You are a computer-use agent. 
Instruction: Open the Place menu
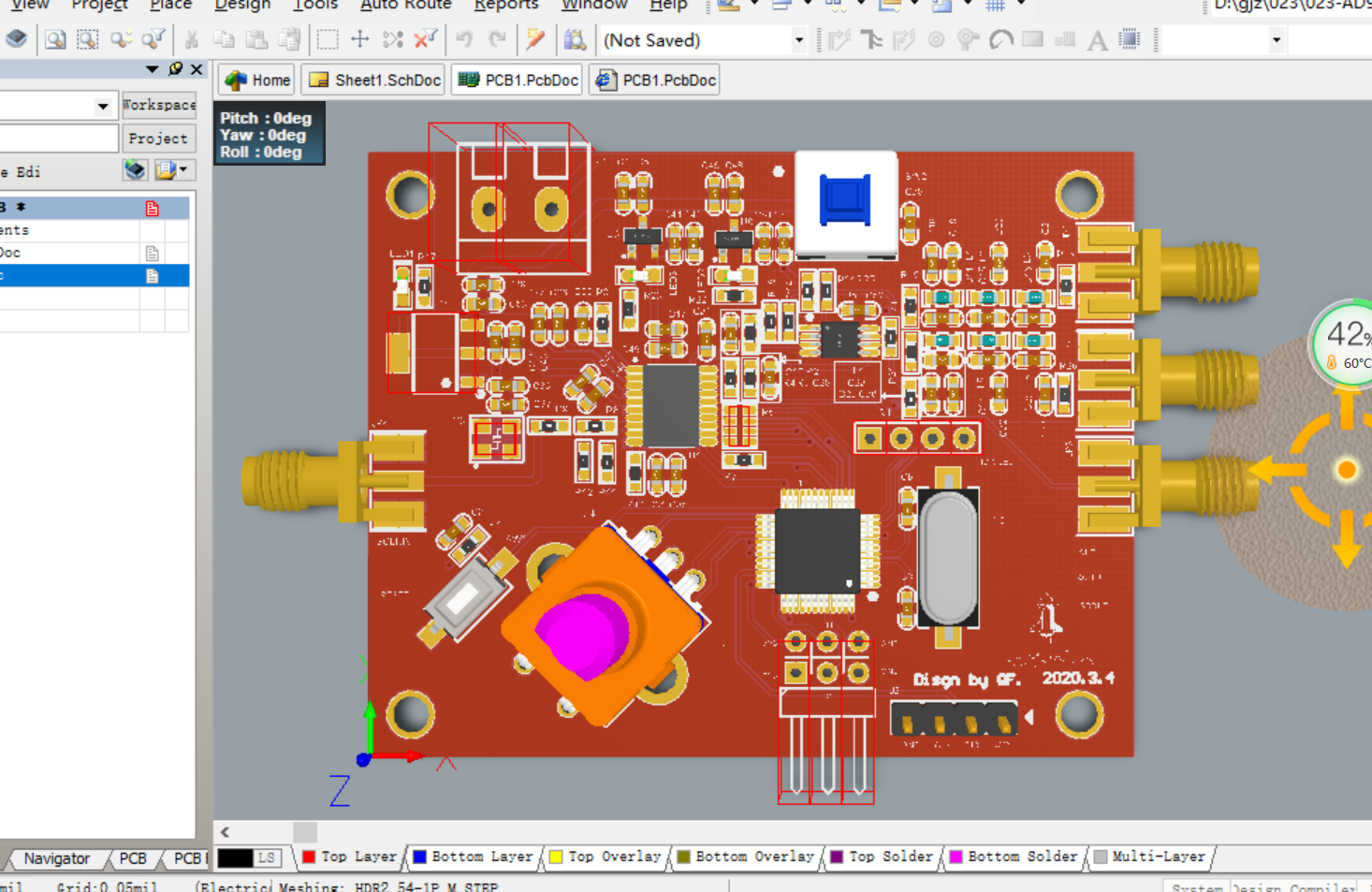[x=170, y=5]
